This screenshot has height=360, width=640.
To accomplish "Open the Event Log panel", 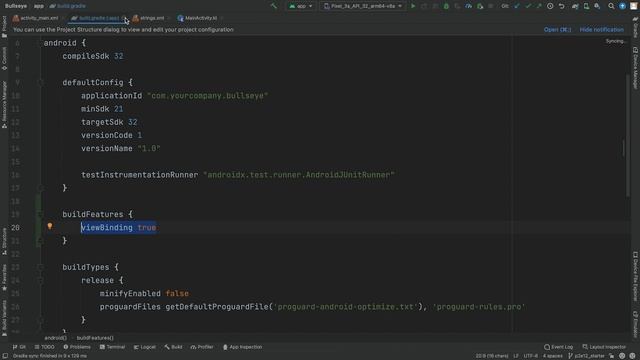I will tap(559, 347).
